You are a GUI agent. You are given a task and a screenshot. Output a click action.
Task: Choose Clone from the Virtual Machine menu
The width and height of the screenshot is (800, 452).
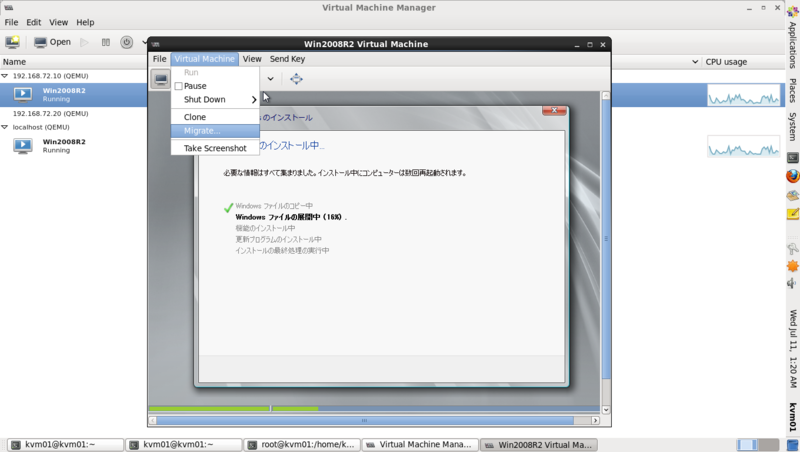(x=215, y=117)
